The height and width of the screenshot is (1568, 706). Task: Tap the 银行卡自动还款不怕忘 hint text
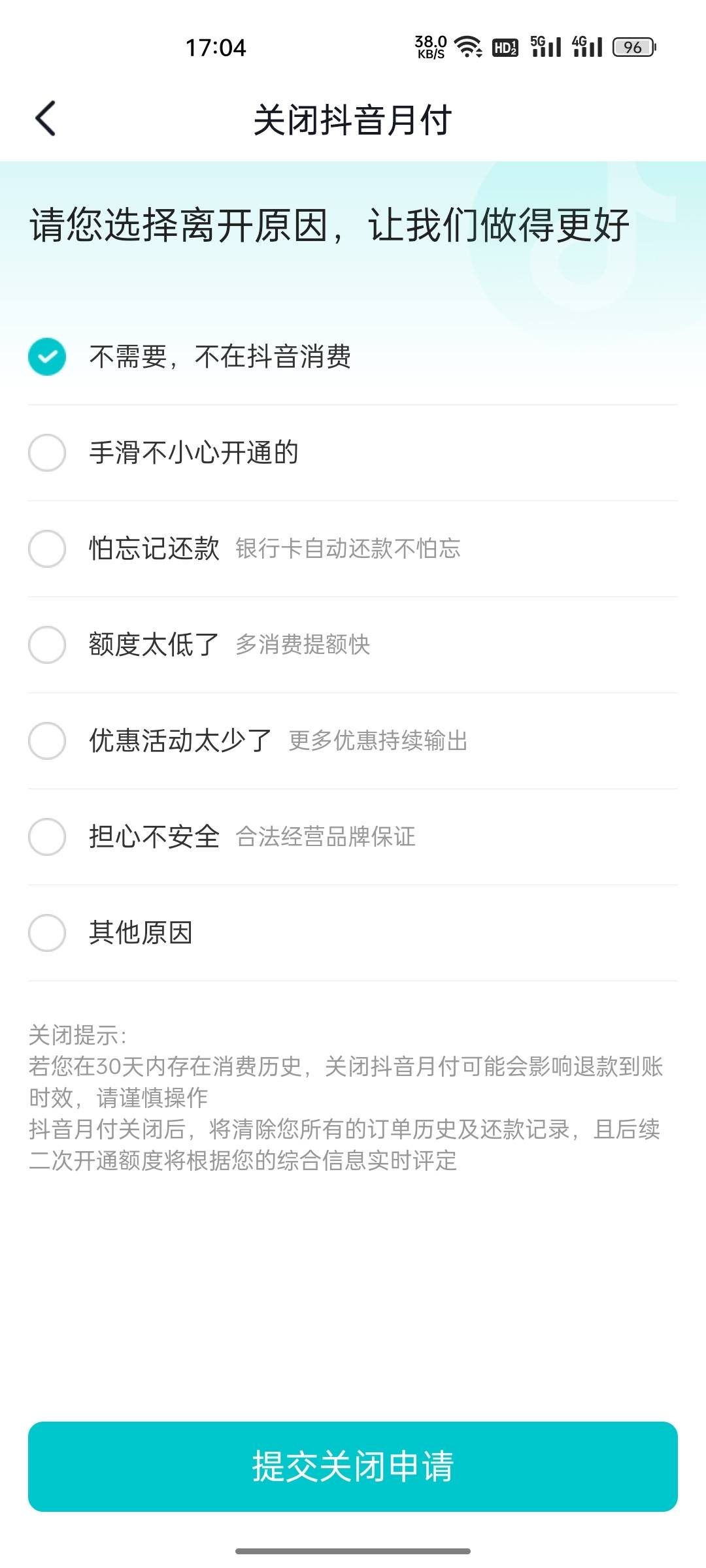click(x=348, y=548)
